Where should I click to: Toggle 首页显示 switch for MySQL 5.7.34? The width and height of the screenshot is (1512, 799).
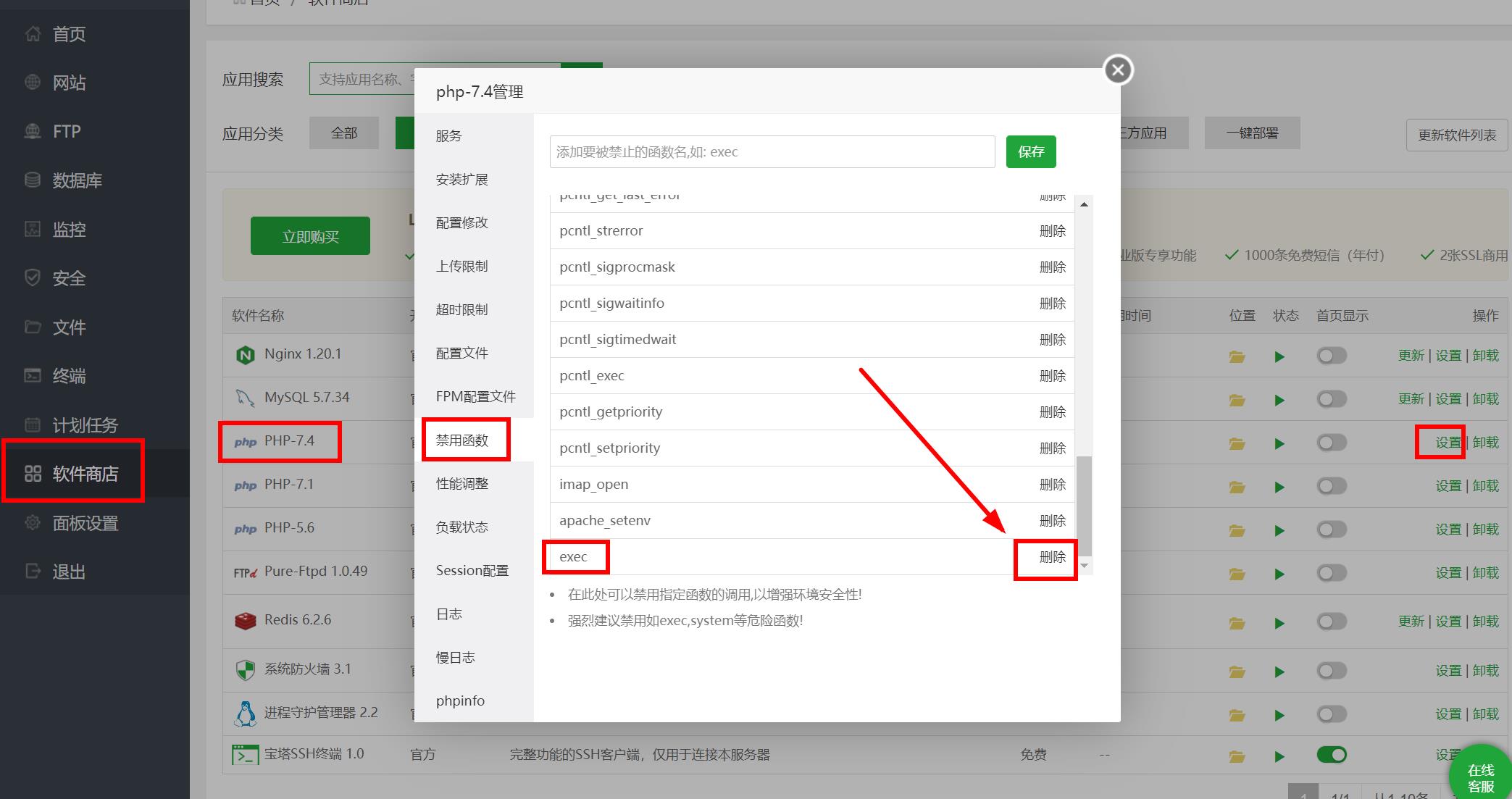point(1332,399)
